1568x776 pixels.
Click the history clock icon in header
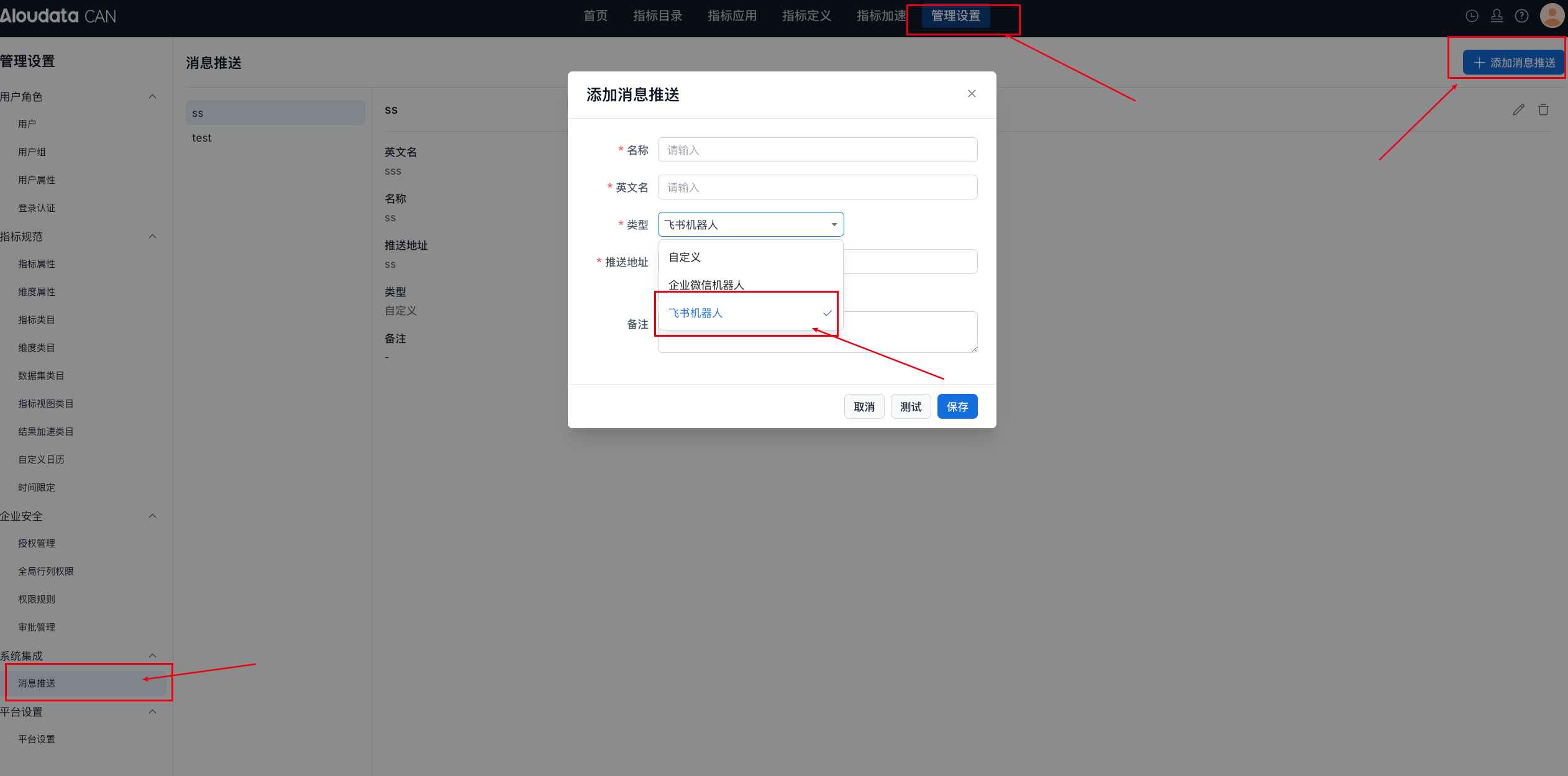pyautogui.click(x=1472, y=16)
